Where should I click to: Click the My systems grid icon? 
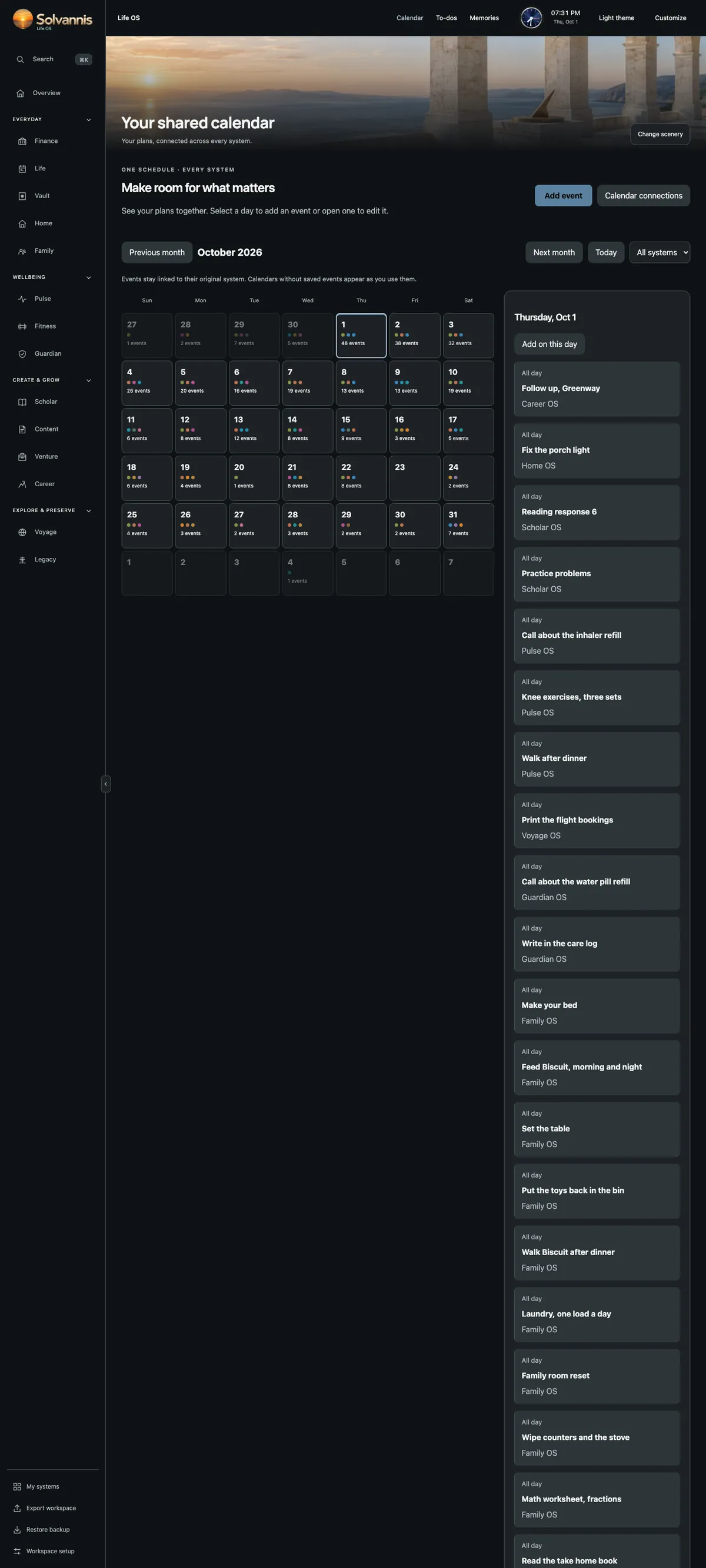tap(17, 1486)
